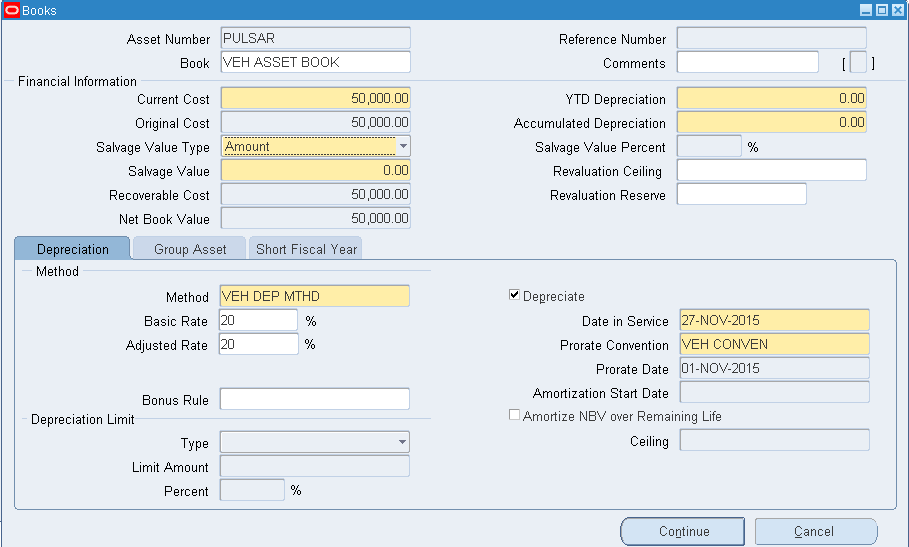Click the Method field VEH DEP MTHD
Image resolution: width=909 pixels, height=547 pixels.
[314, 297]
